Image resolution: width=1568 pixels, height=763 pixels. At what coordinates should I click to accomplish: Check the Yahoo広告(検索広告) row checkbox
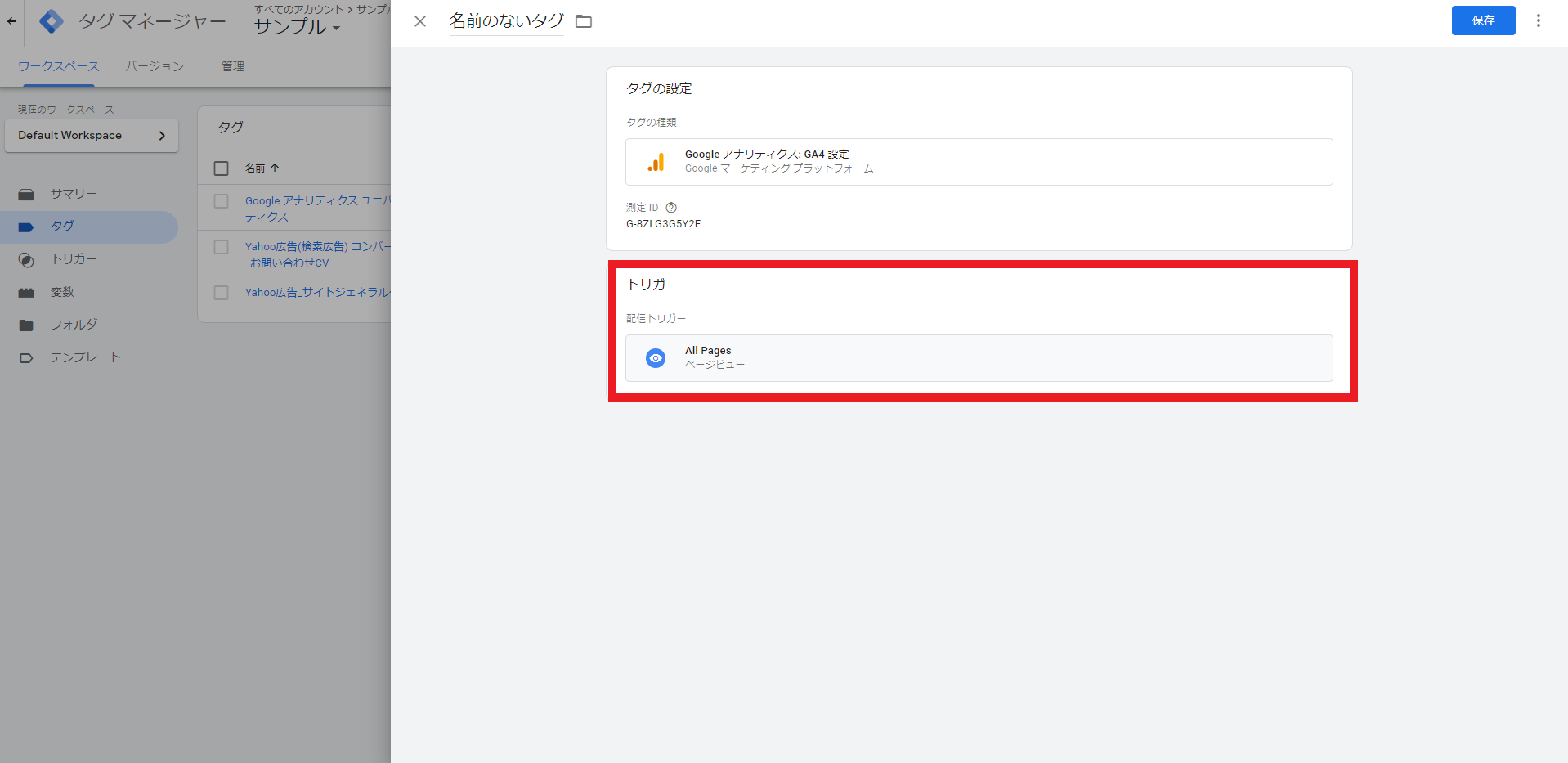click(221, 247)
